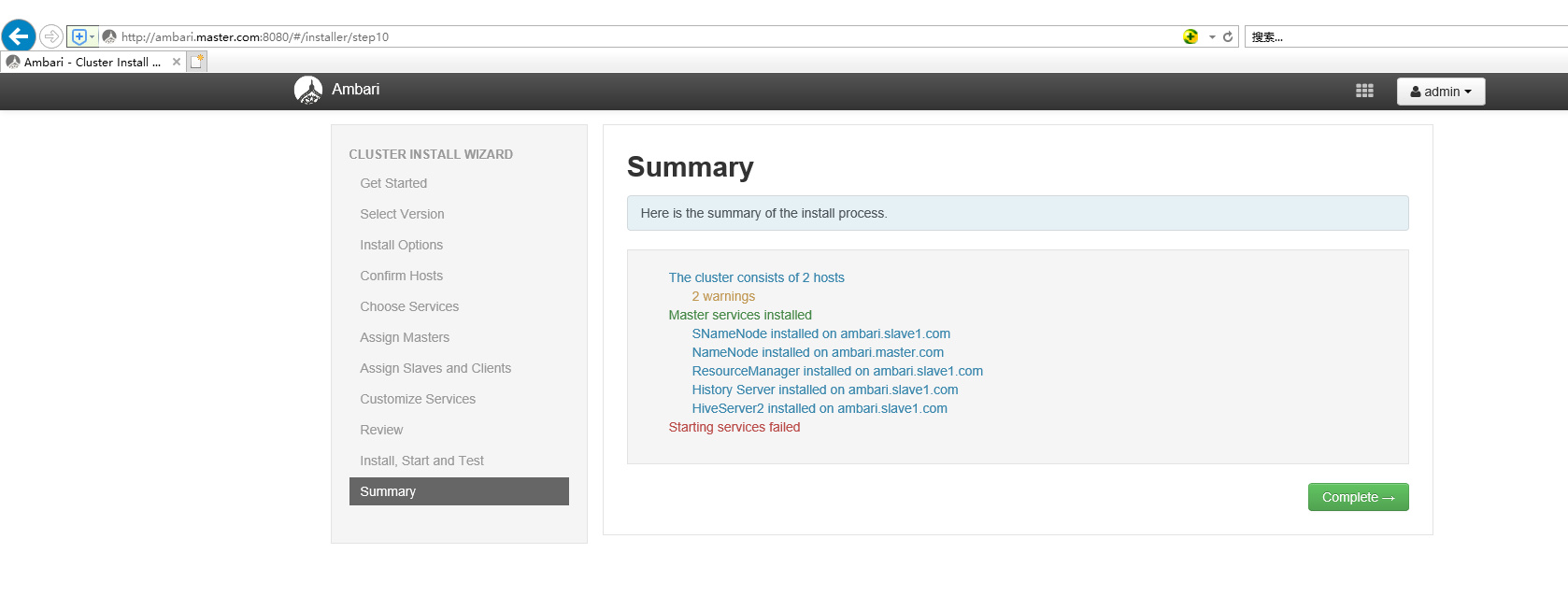The image size is (1568, 610).
Task: Click the CLUSTER INSTALL WIZARD heading
Action: 431,154
